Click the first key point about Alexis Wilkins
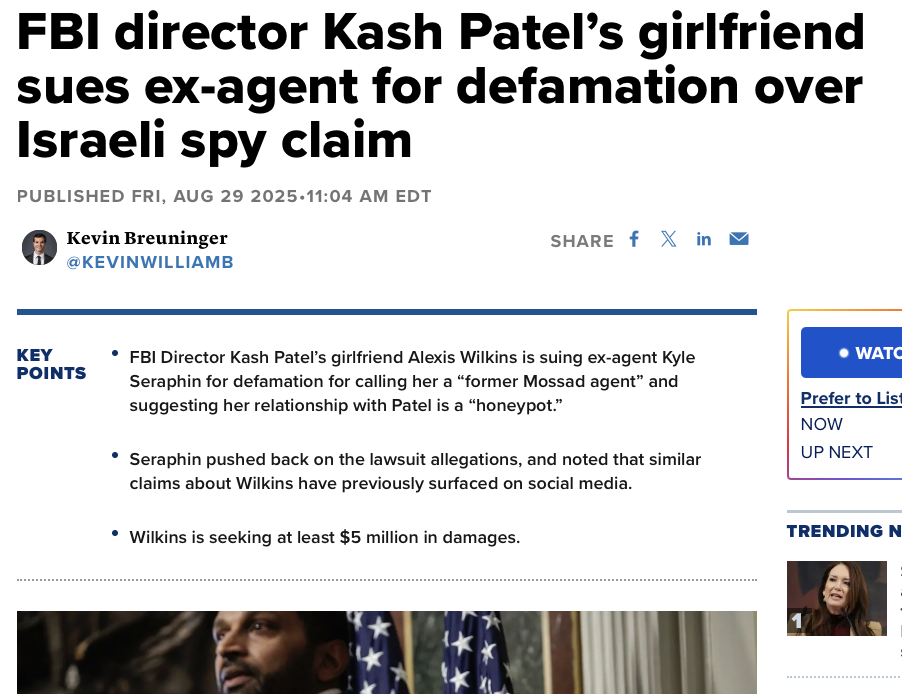Viewport: 902px width, 694px height. pyautogui.click(x=412, y=381)
